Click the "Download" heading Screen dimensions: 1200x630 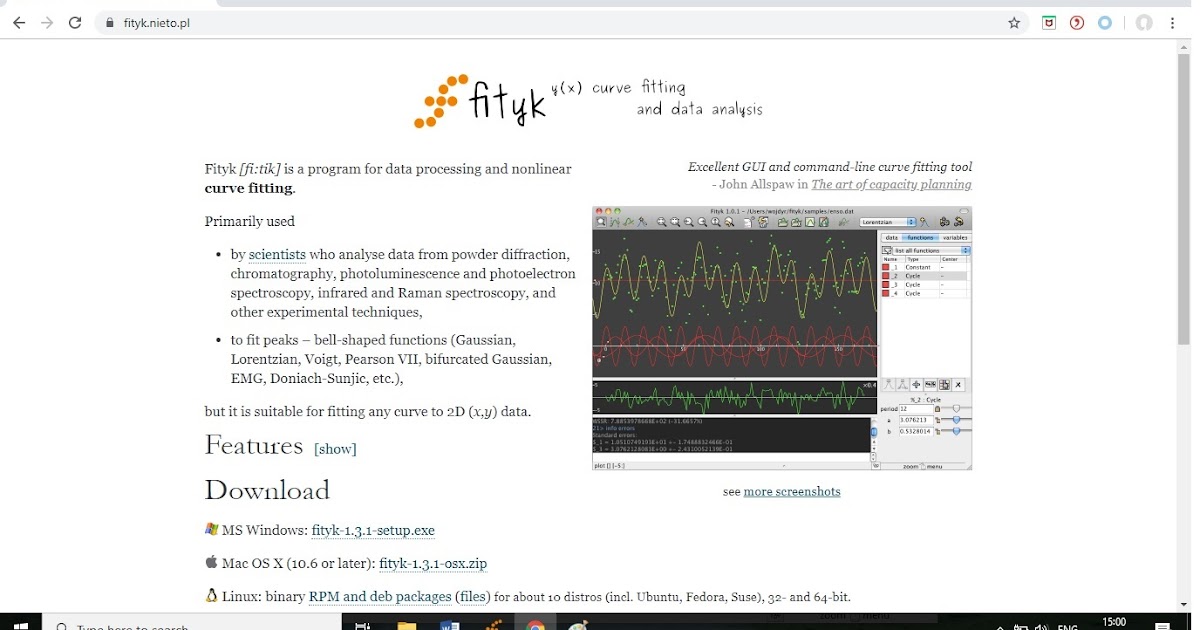(x=267, y=490)
